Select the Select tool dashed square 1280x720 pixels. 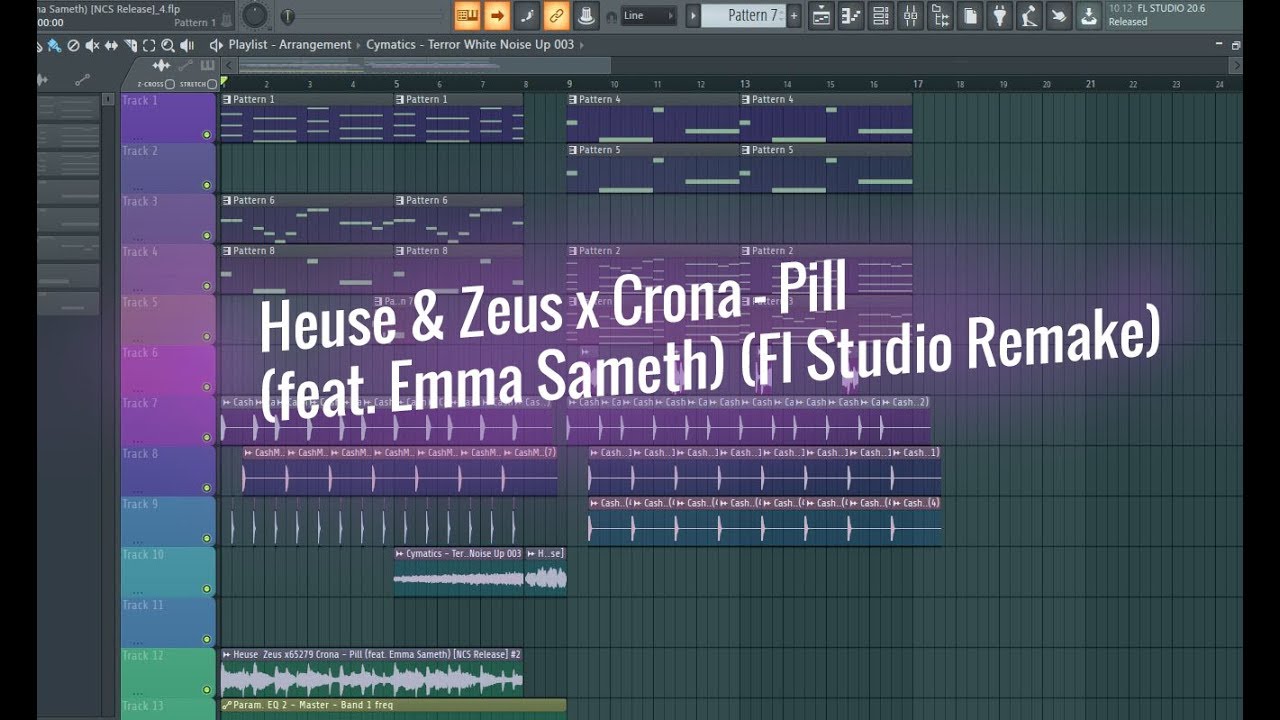click(x=149, y=45)
